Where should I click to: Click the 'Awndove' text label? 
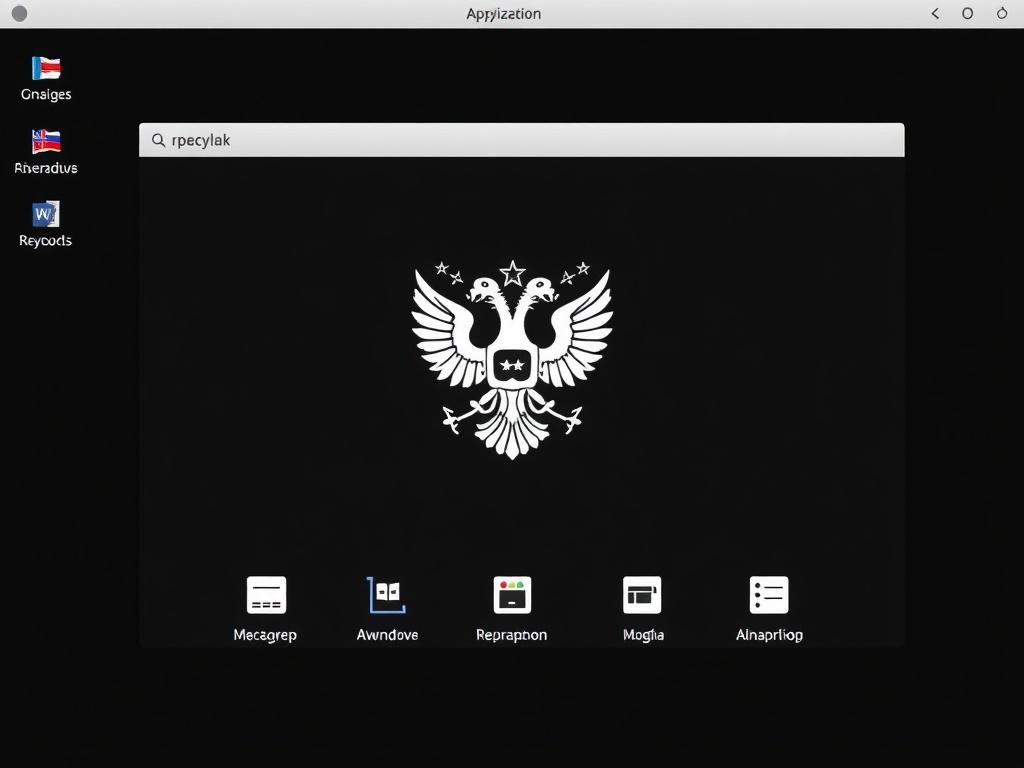[387, 635]
